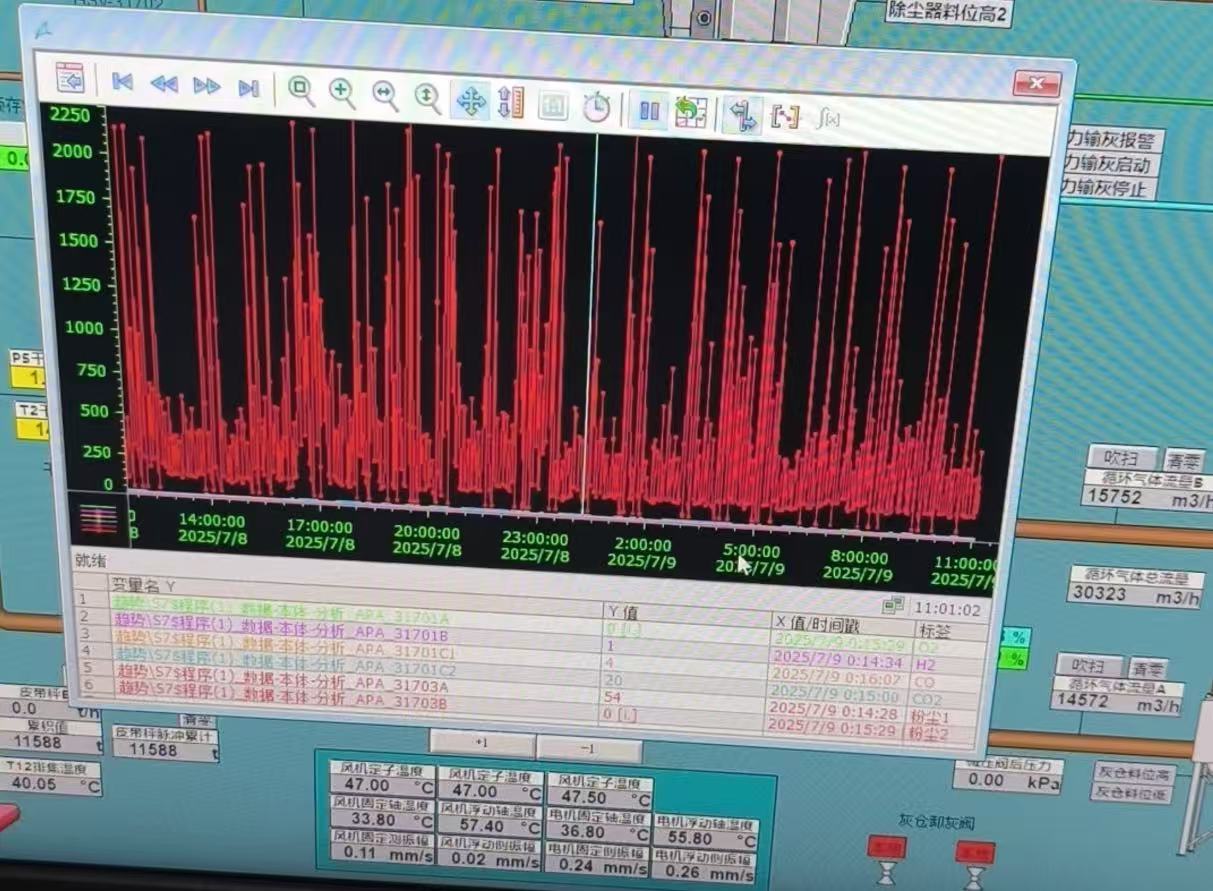Select the move trend area tool
Image resolution: width=1213 pixels, height=891 pixels.
(470, 100)
